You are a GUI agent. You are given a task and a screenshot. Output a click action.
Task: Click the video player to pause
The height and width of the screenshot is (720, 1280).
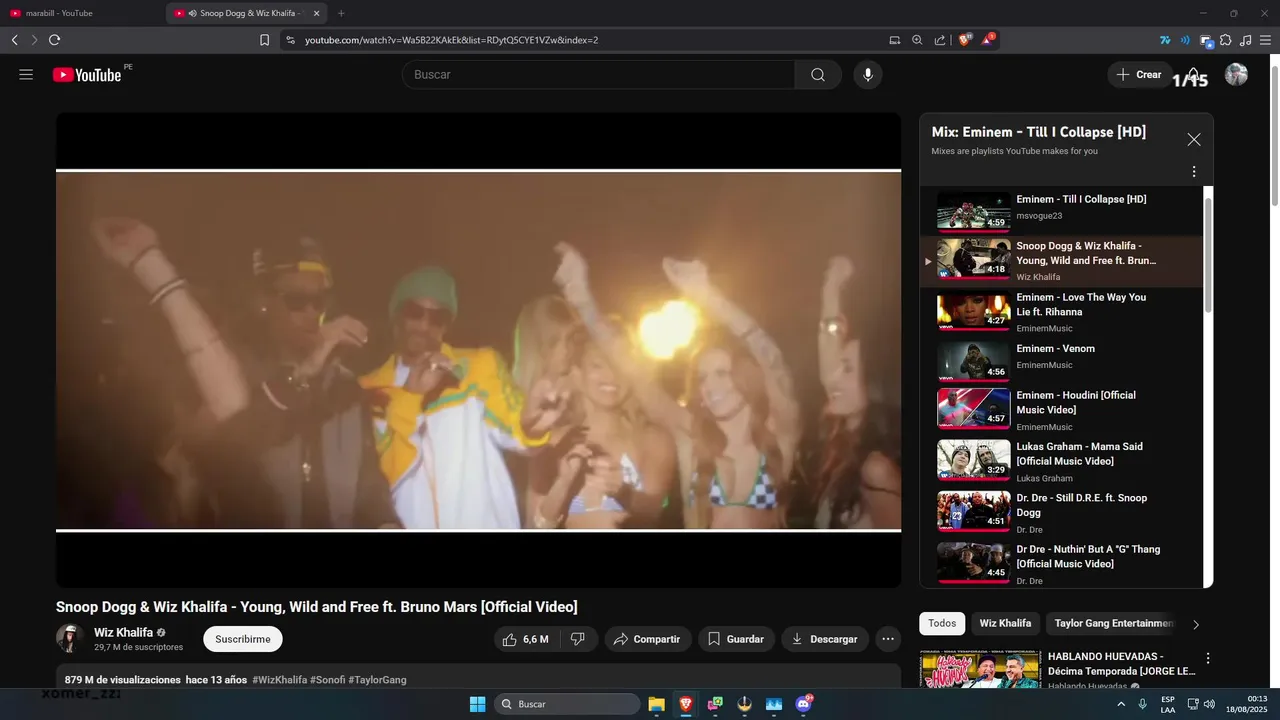point(478,350)
